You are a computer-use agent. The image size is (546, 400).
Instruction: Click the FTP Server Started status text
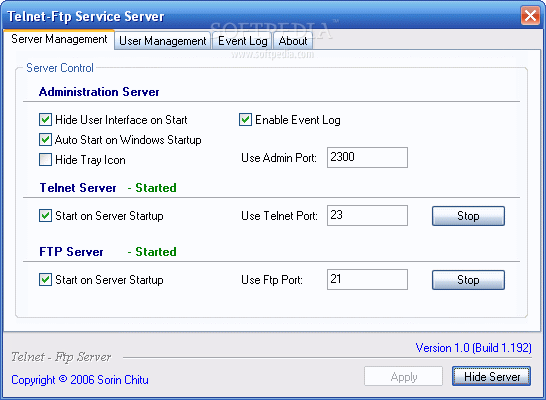tap(152, 252)
